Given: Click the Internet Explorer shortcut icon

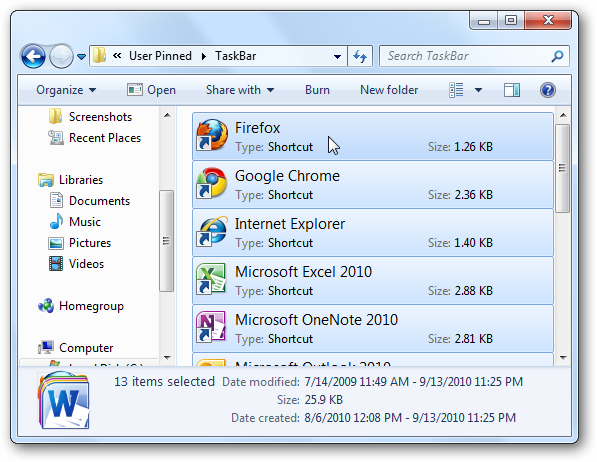Looking at the screenshot, I should [x=212, y=231].
